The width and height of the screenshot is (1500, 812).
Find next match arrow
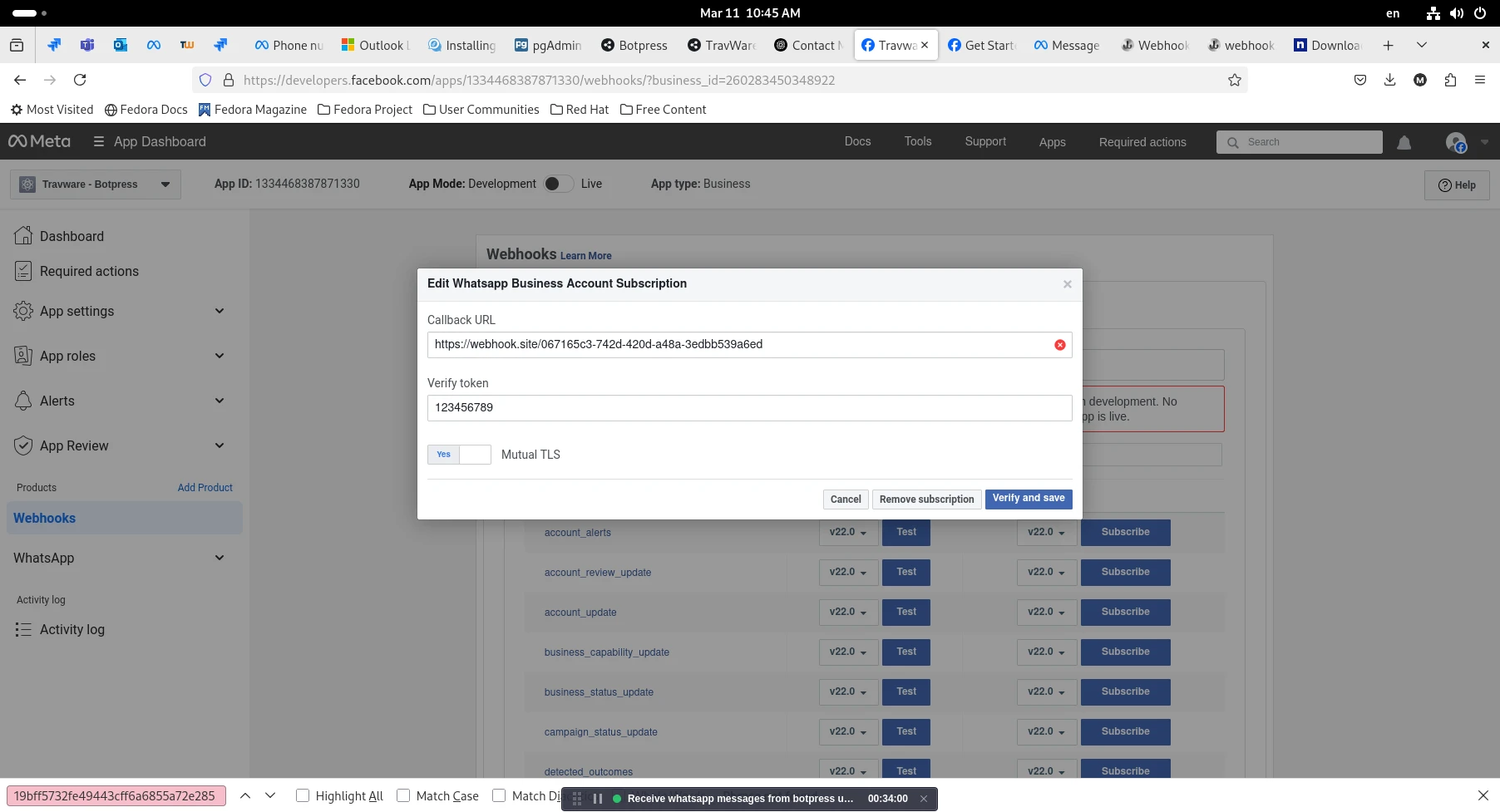pyautogui.click(x=270, y=795)
